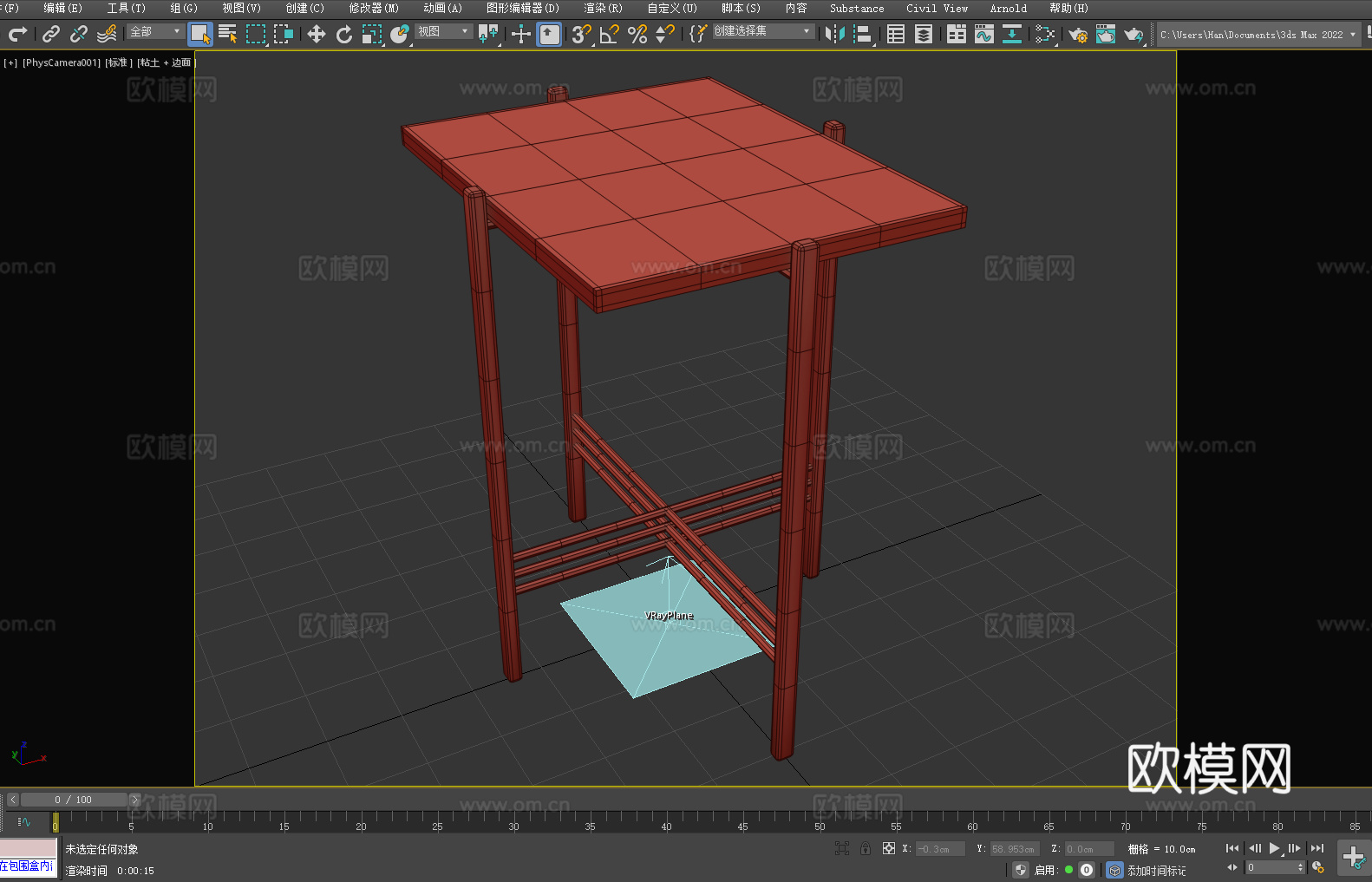Click the time slider 0 / 100
The width and height of the screenshot is (1372, 882).
point(74,800)
